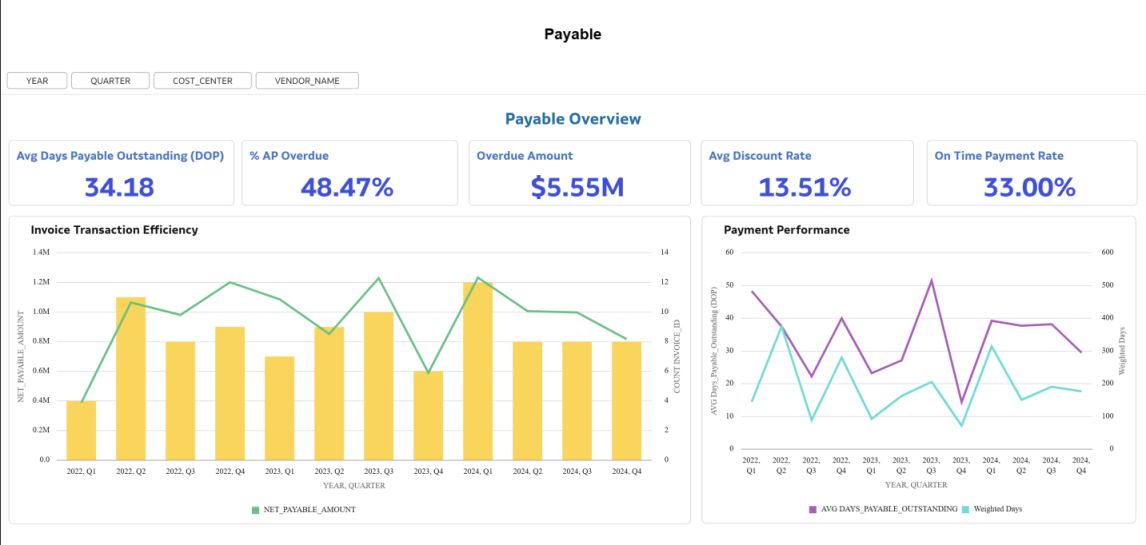Viewport: 1146px width, 545px height.
Task: Click the Avg Discount Rate 13.51% value
Action: click(x=804, y=187)
